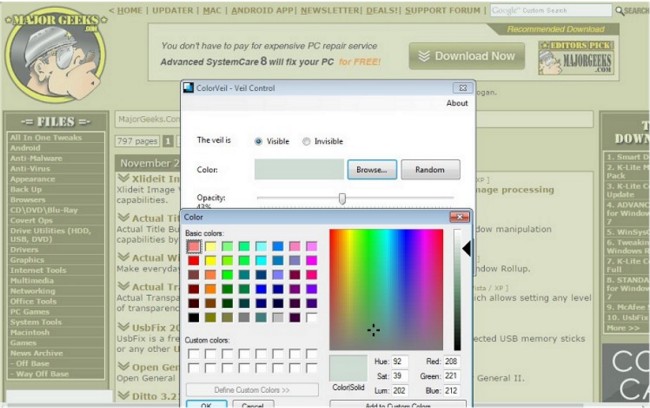Click the luminance slider arrow
Image resolution: width=650 pixels, height=408 pixels.
pyautogui.click(x=466, y=249)
